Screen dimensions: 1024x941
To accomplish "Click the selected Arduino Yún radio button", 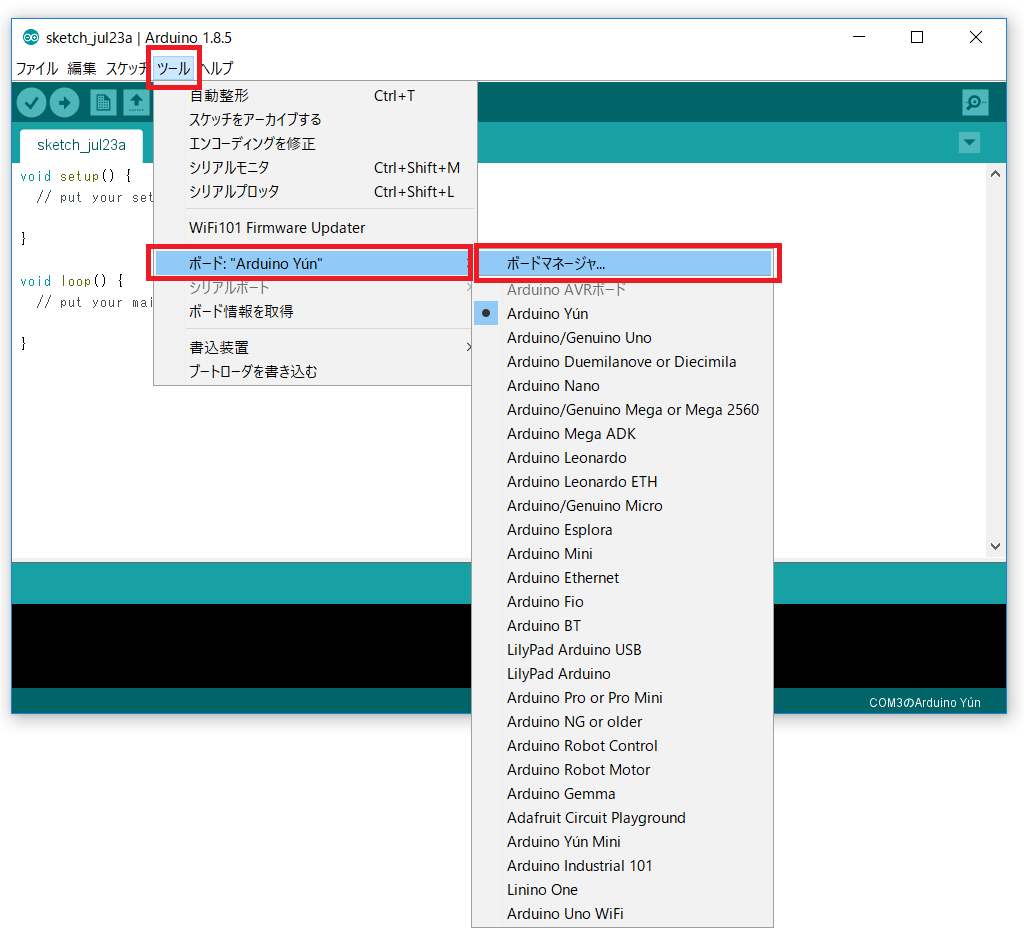I will click(485, 313).
